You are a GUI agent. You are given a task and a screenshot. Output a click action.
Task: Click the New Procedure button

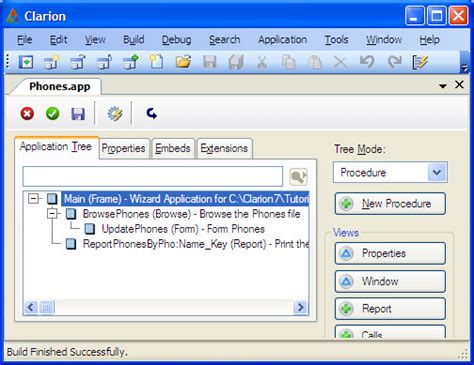click(x=390, y=203)
